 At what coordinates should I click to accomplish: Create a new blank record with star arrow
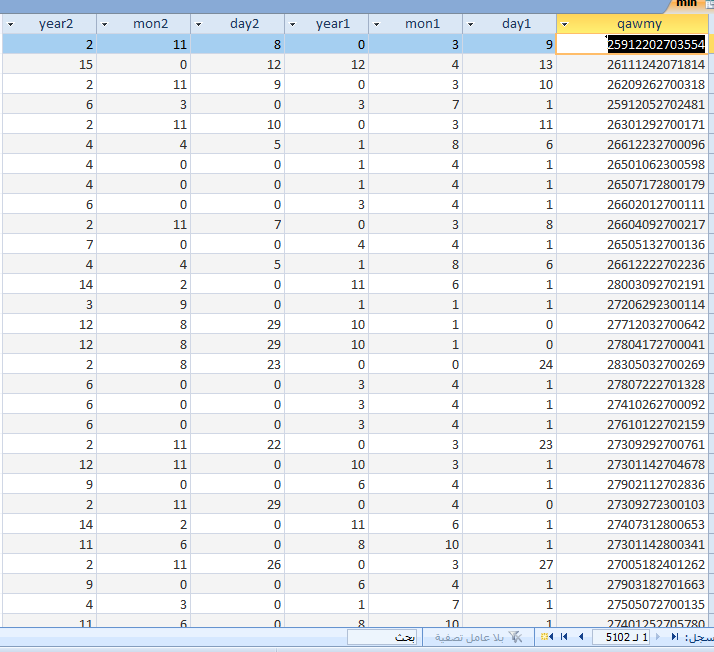(x=547, y=637)
